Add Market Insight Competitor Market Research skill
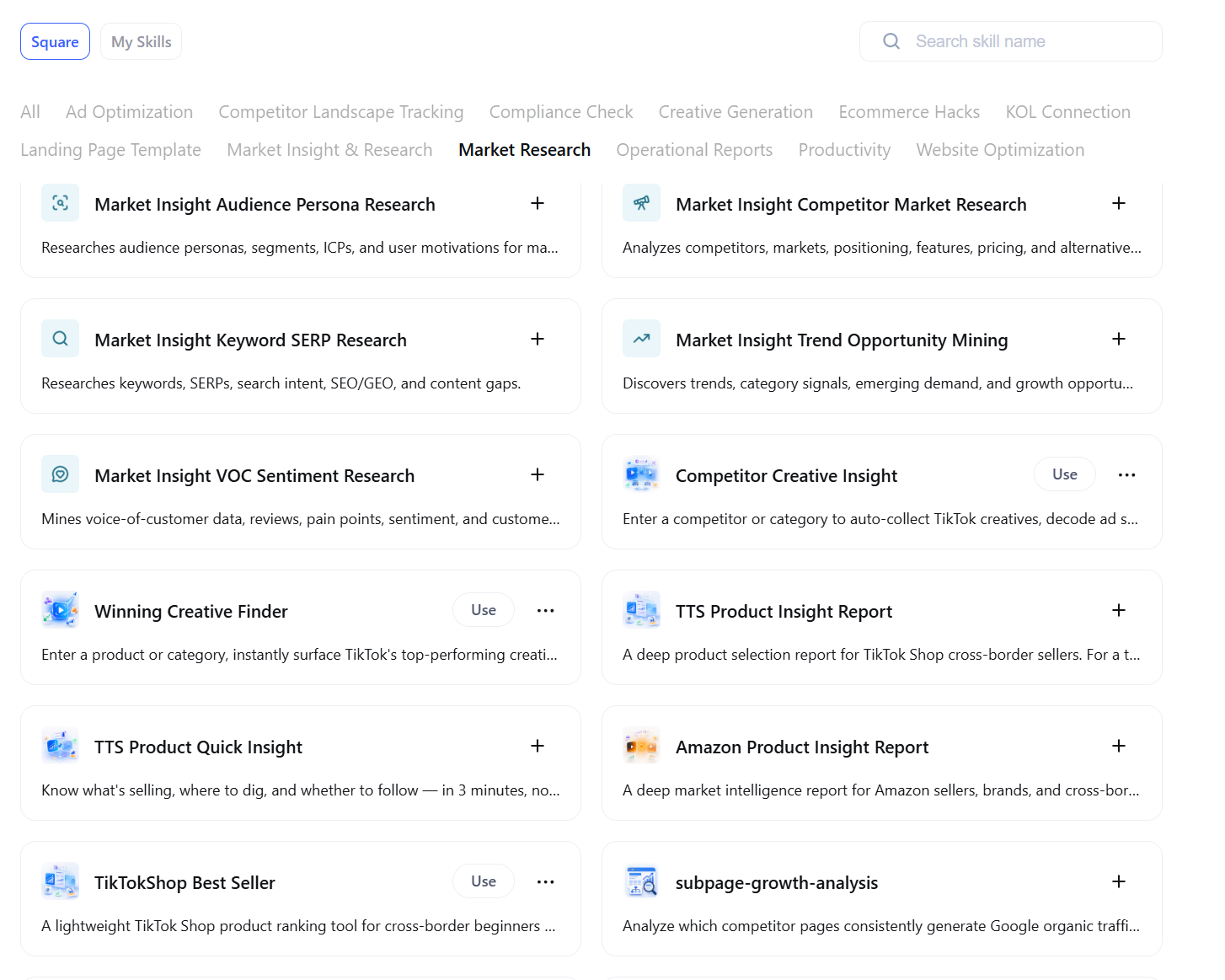Image resolution: width=1225 pixels, height=980 pixels. pyautogui.click(x=1119, y=203)
